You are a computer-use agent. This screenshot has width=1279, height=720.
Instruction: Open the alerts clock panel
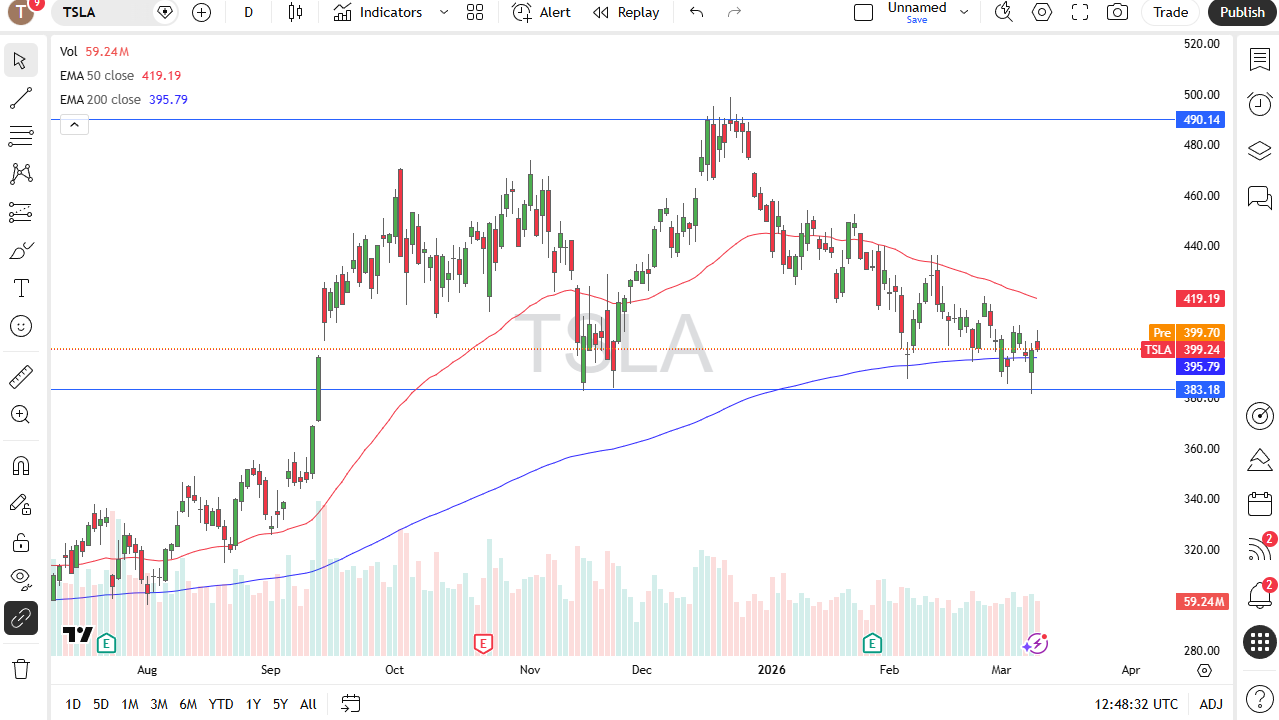[x=1259, y=104]
